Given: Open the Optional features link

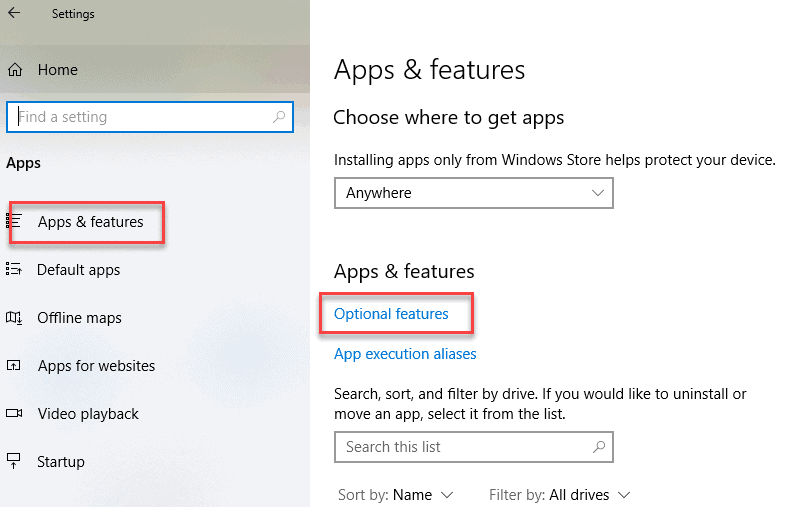Looking at the screenshot, I should 391,314.
